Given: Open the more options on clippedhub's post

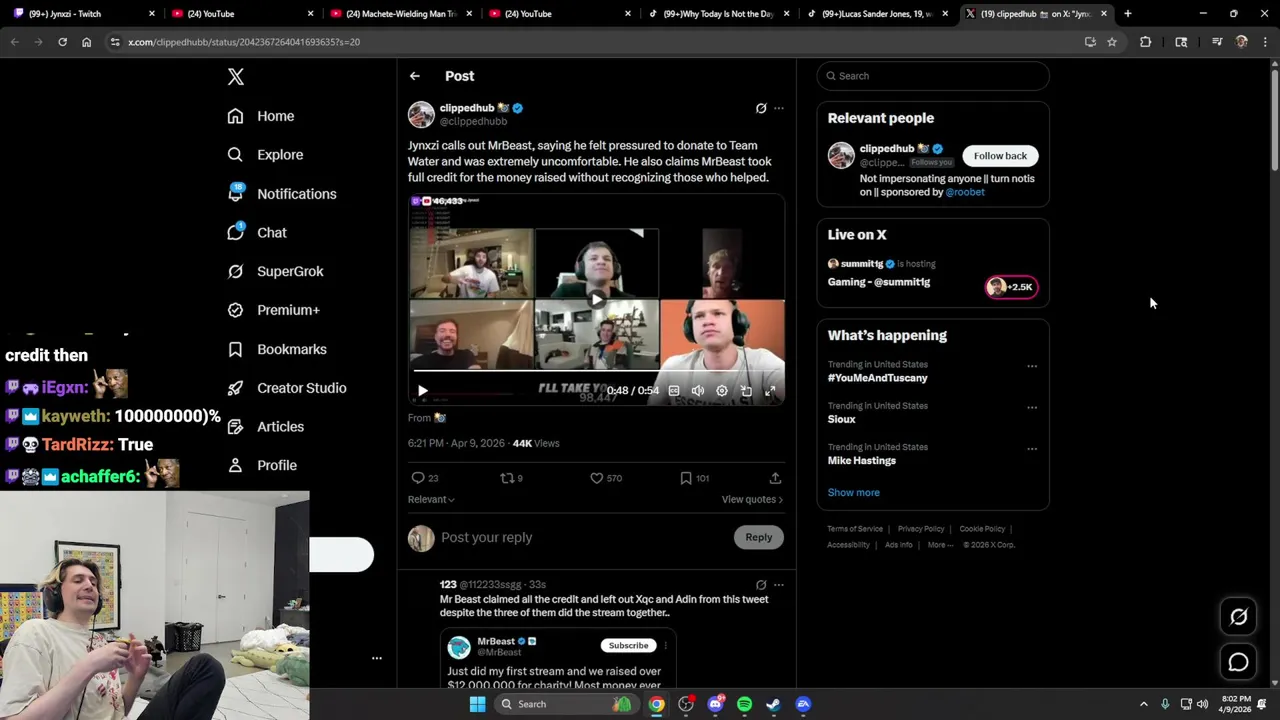Looking at the screenshot, I should click(779, 108).
